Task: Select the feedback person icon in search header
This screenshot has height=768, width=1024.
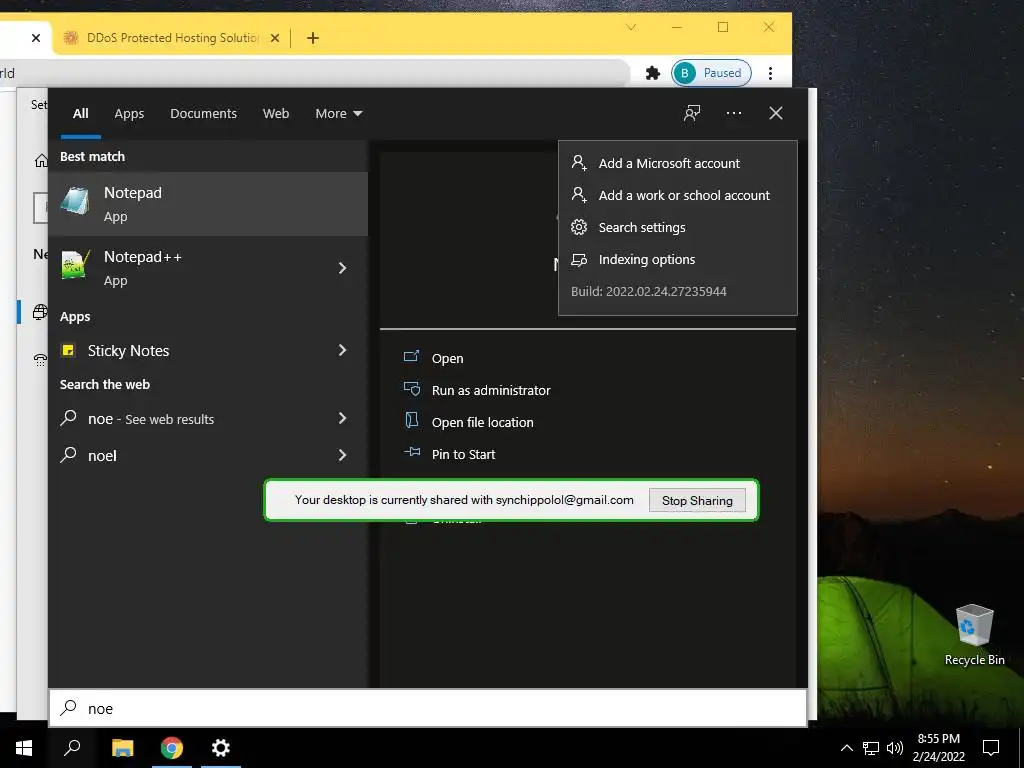Action: (692, 113)
